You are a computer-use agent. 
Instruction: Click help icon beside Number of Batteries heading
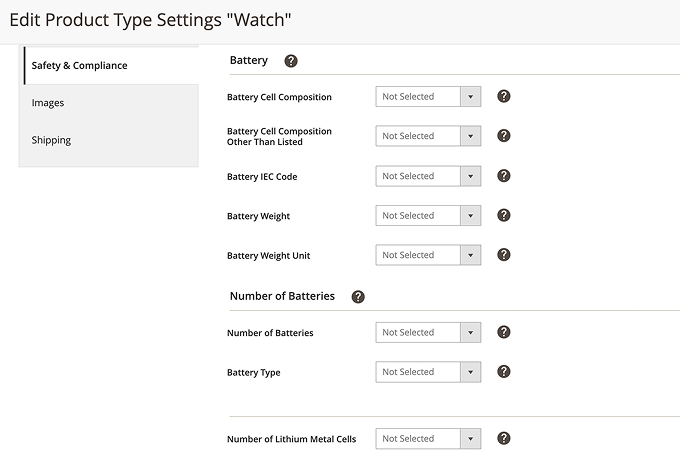click(358, 297)
